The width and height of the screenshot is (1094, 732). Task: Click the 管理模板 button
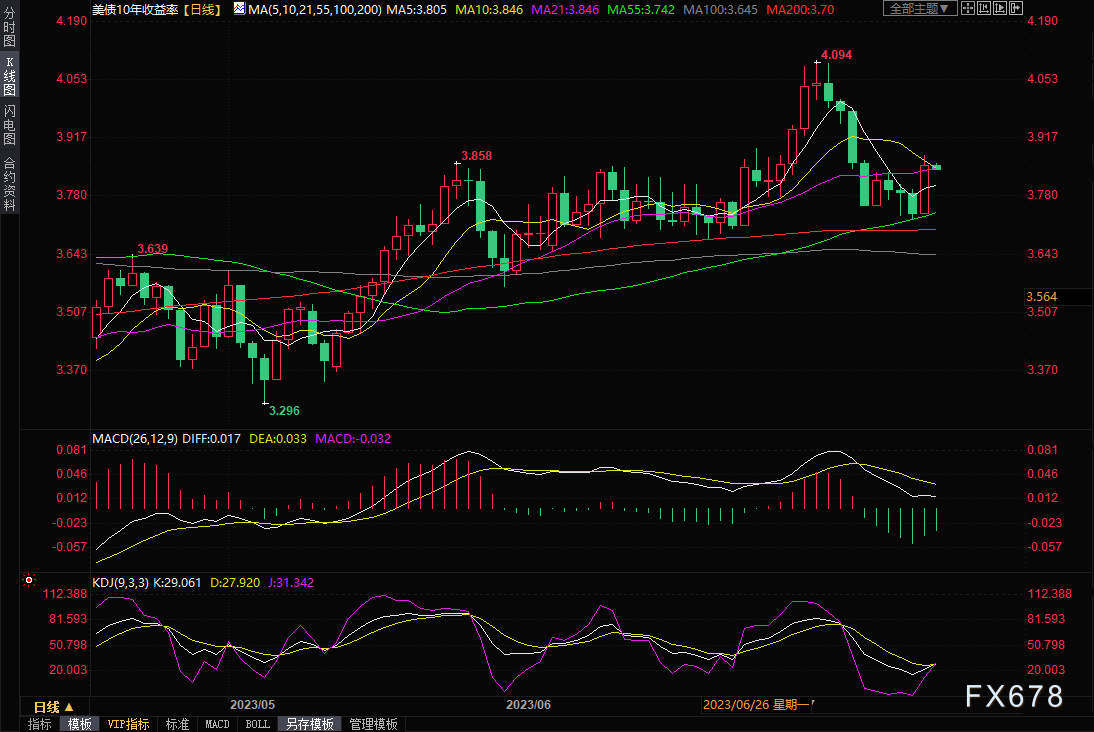(x=373, y=724)
